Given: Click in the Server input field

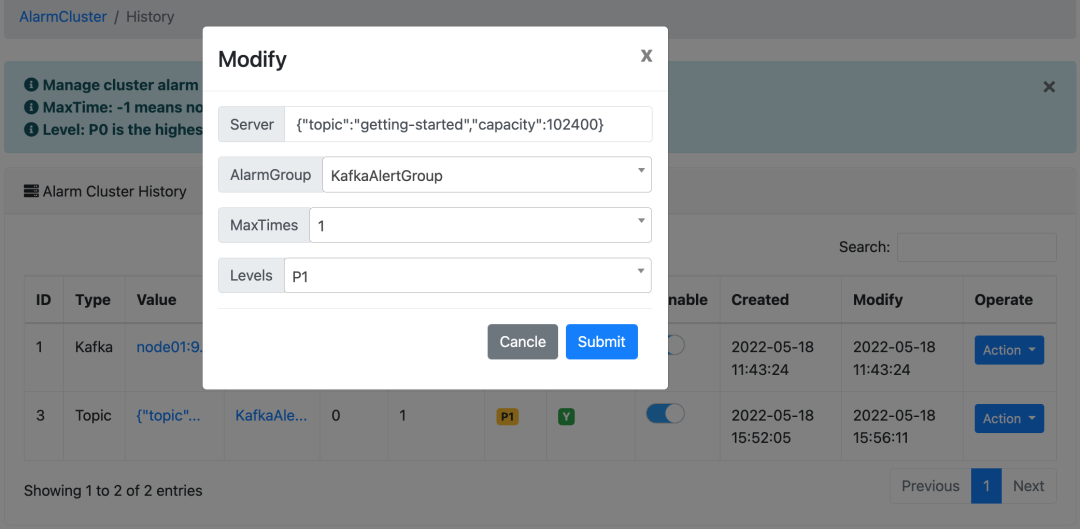Looking at the screenshot, I should tap(468, 124).
